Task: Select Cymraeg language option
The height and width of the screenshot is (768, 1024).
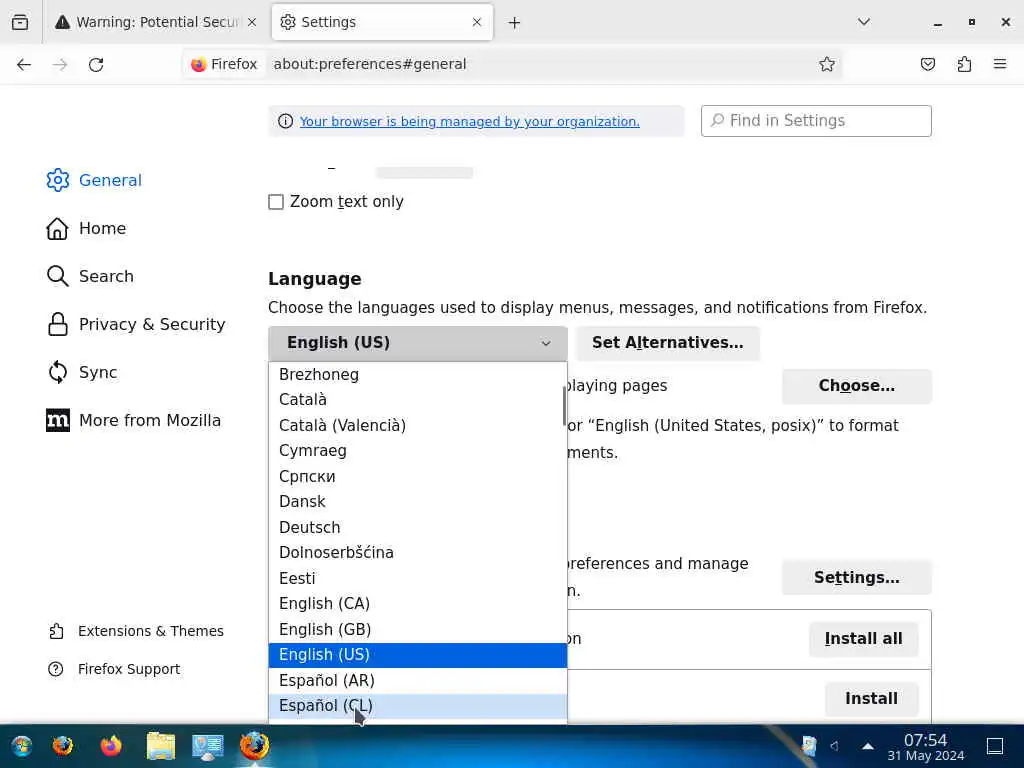Action: pyautogui.click(x=417, y=451)
